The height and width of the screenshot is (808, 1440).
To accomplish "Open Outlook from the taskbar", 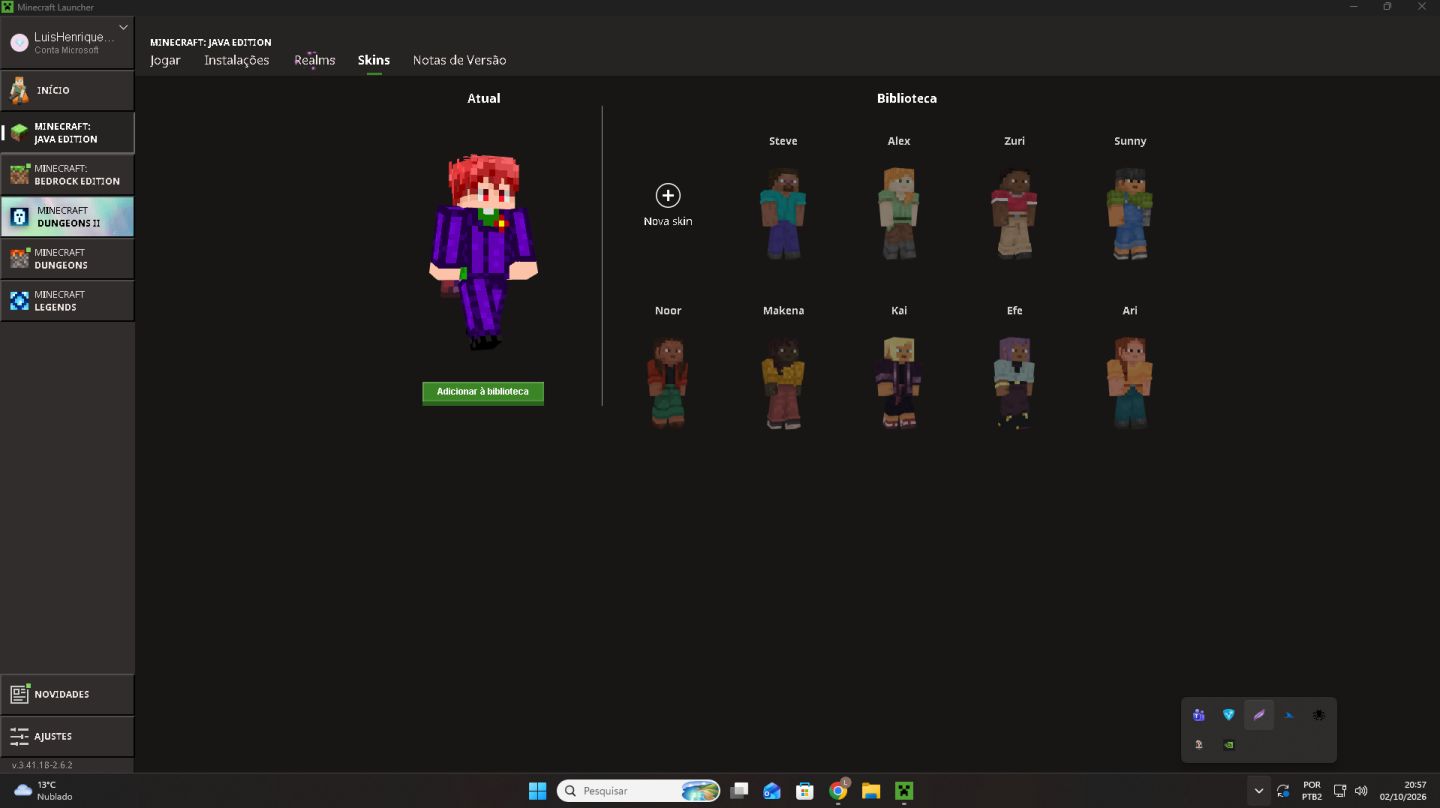I will click(x=772, y=791).
